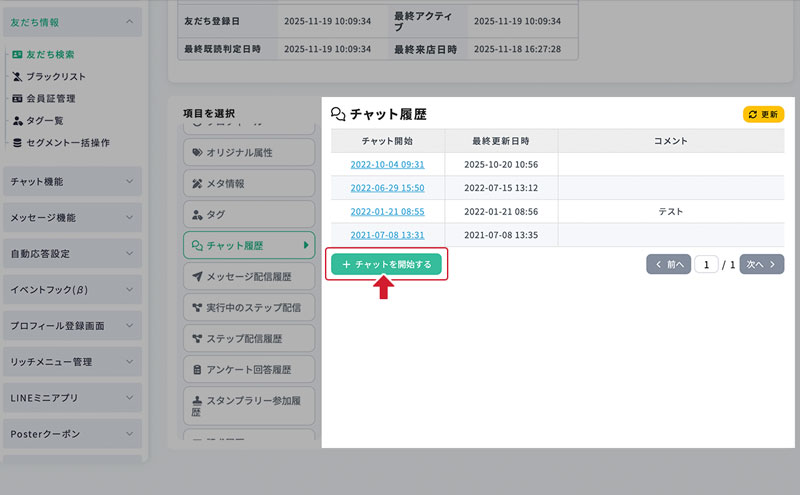The width and height of the screenshot is (800, 495).
Task: Select 友だち検索 in the sidebar
Action: click(x=49, y=55)
